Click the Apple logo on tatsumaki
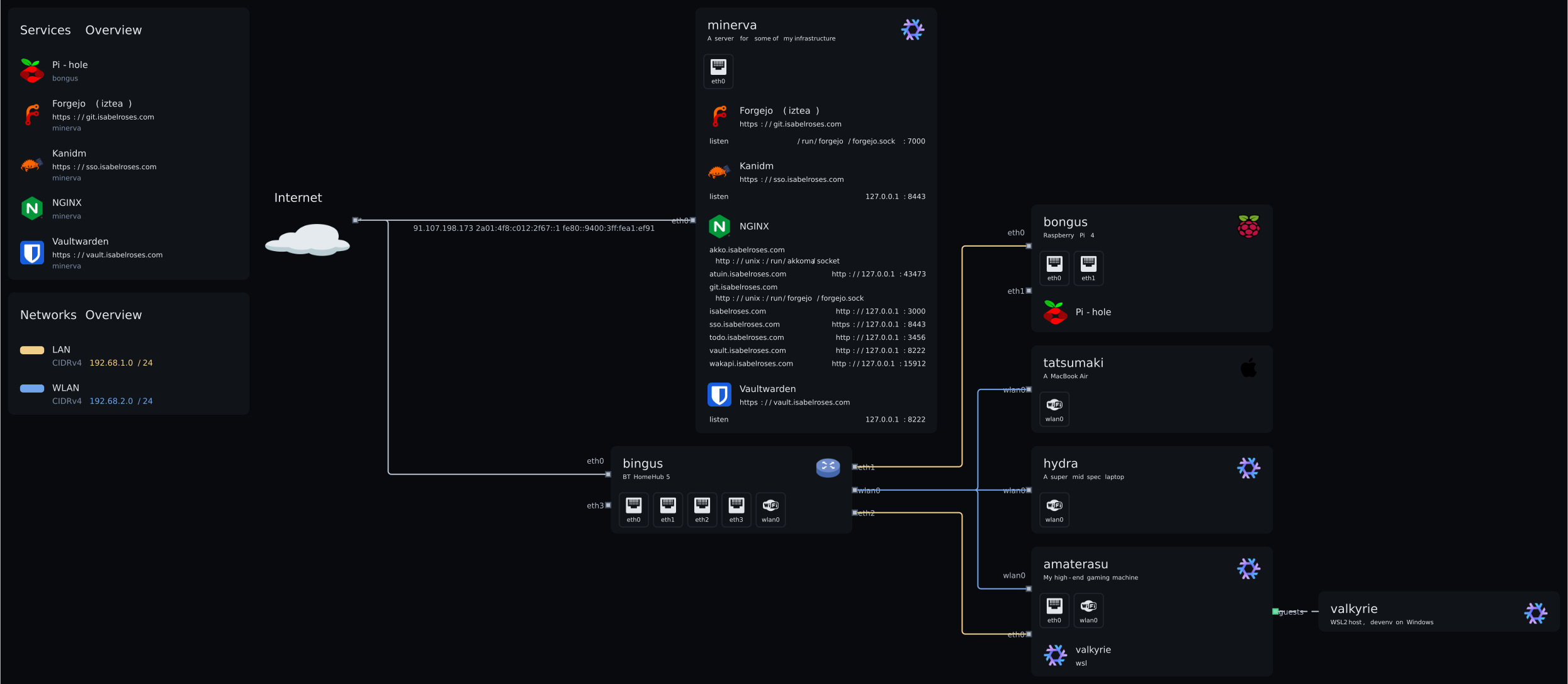 pyautogui.click(x=1248, y=367)
